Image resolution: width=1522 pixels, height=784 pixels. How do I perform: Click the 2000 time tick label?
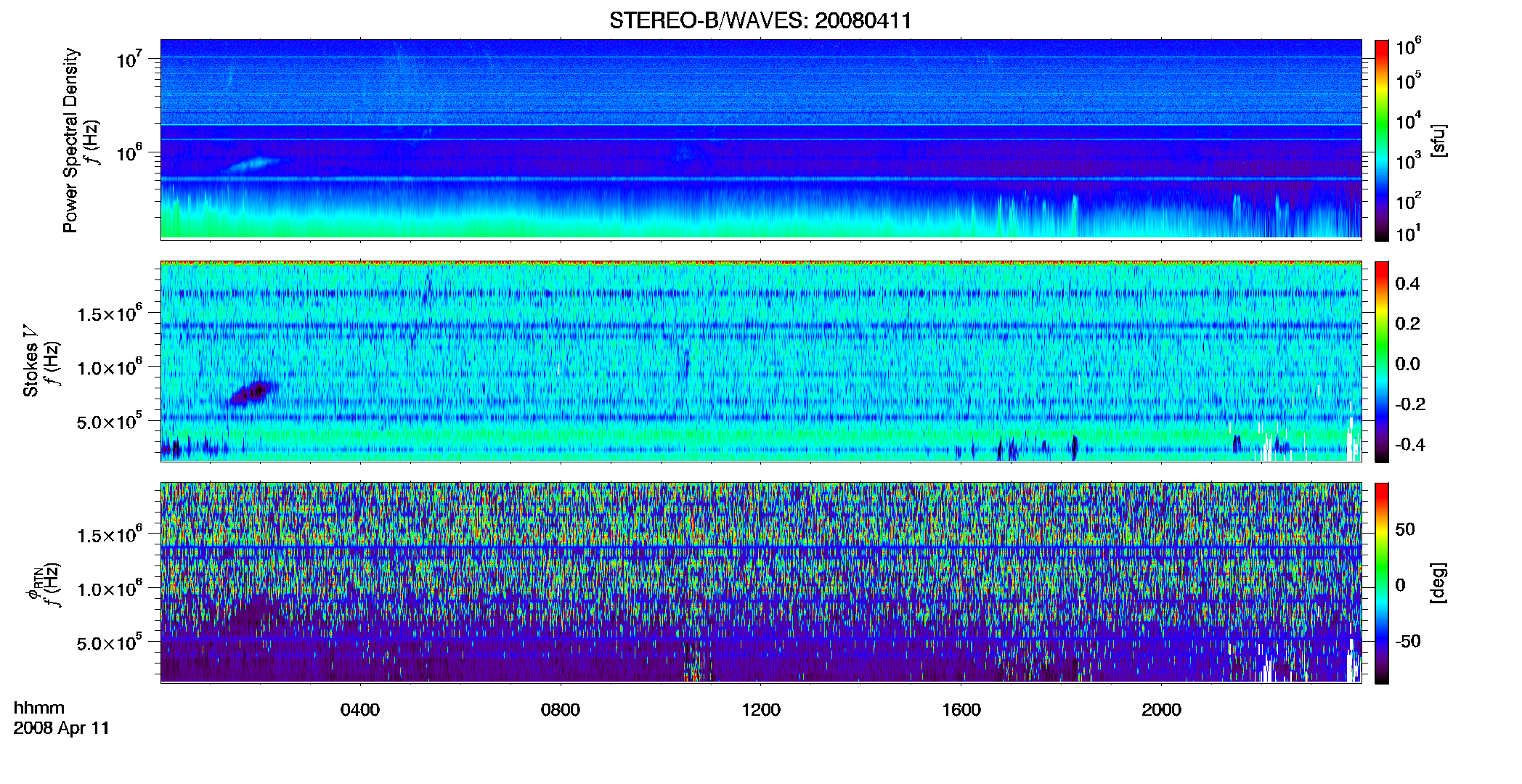click(x=1162, y=710)
